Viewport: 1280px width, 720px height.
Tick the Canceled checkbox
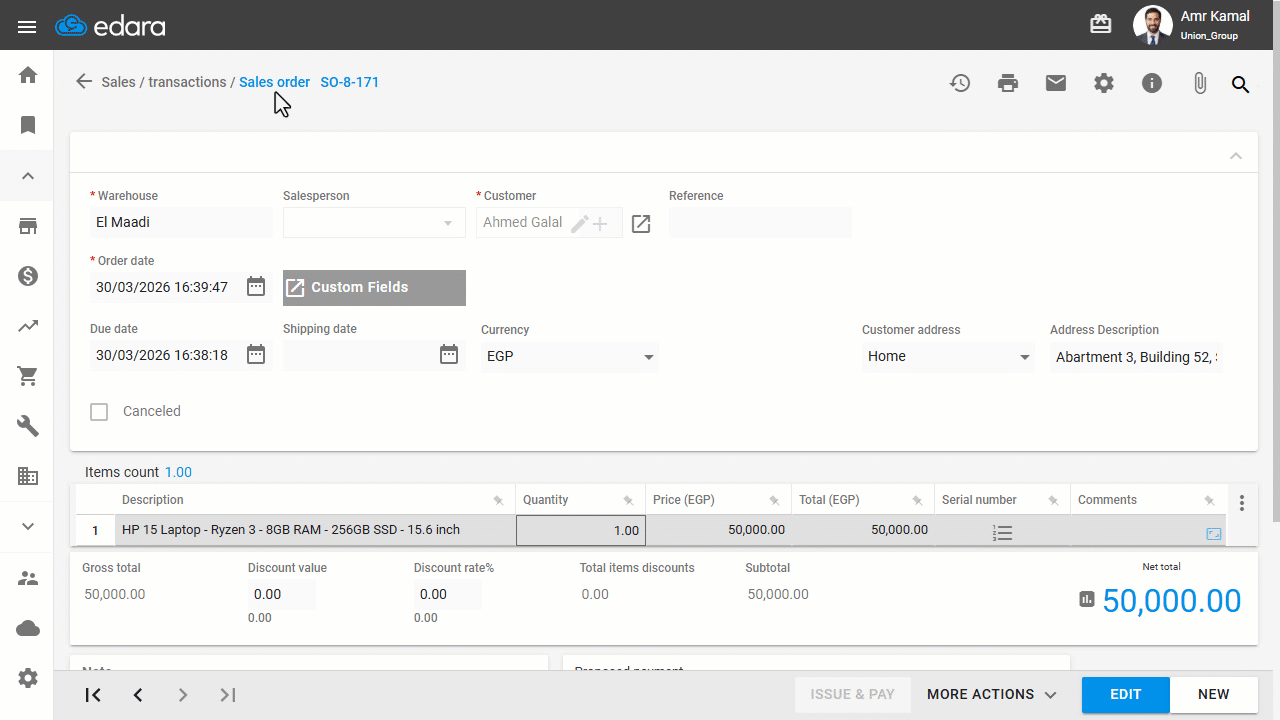(x=99, y=412)
